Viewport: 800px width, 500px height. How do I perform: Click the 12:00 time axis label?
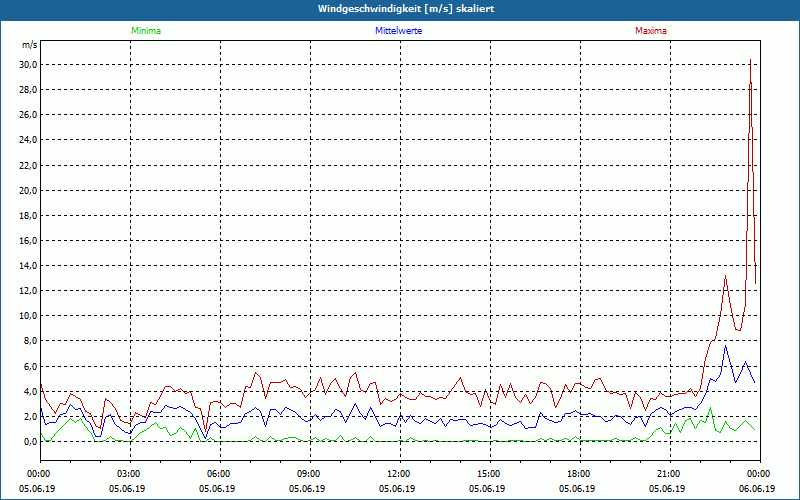[x=400, y=474]
